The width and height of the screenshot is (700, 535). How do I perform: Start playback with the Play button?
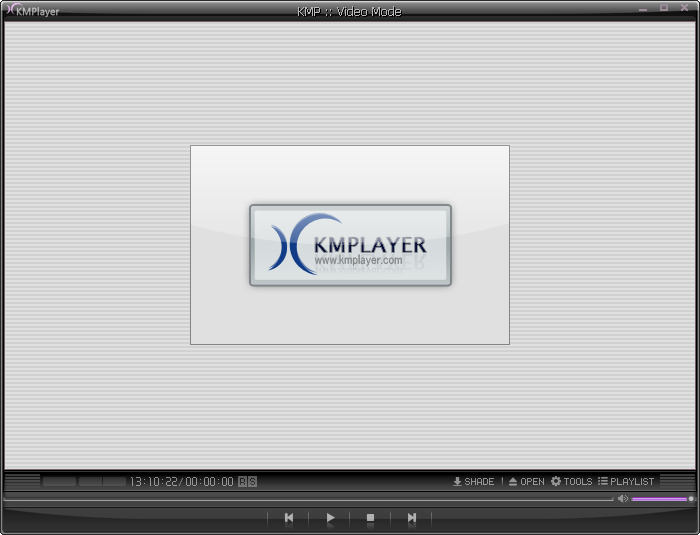(329, 518)
